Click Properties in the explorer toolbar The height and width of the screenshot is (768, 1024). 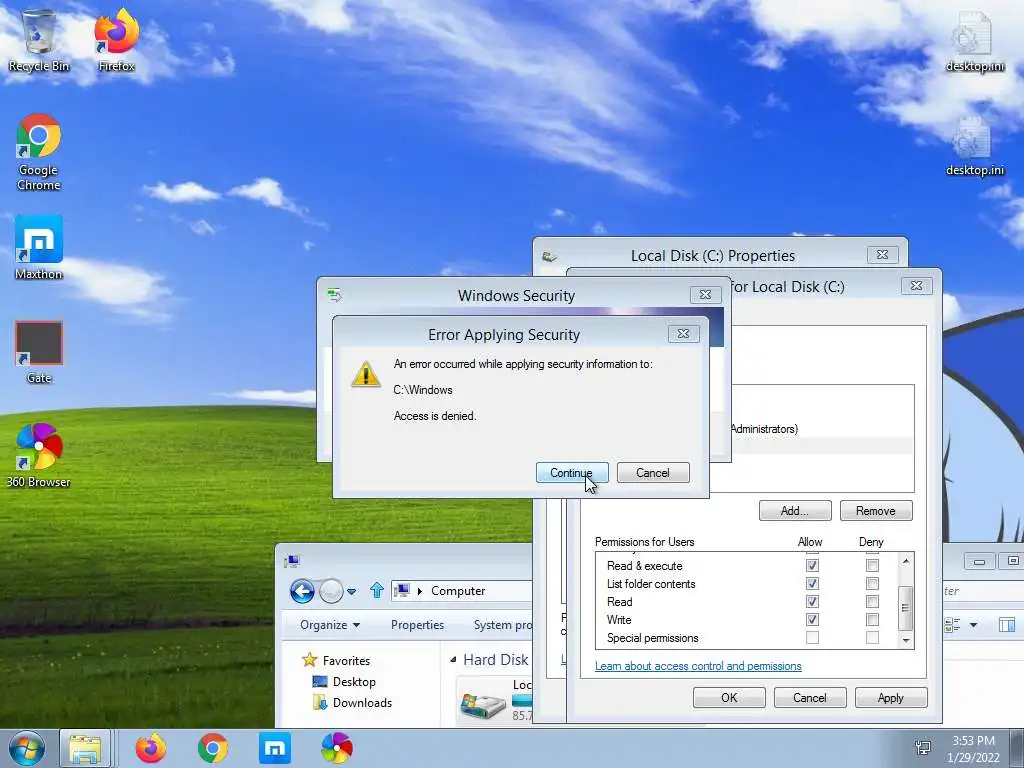pos(417,625)
